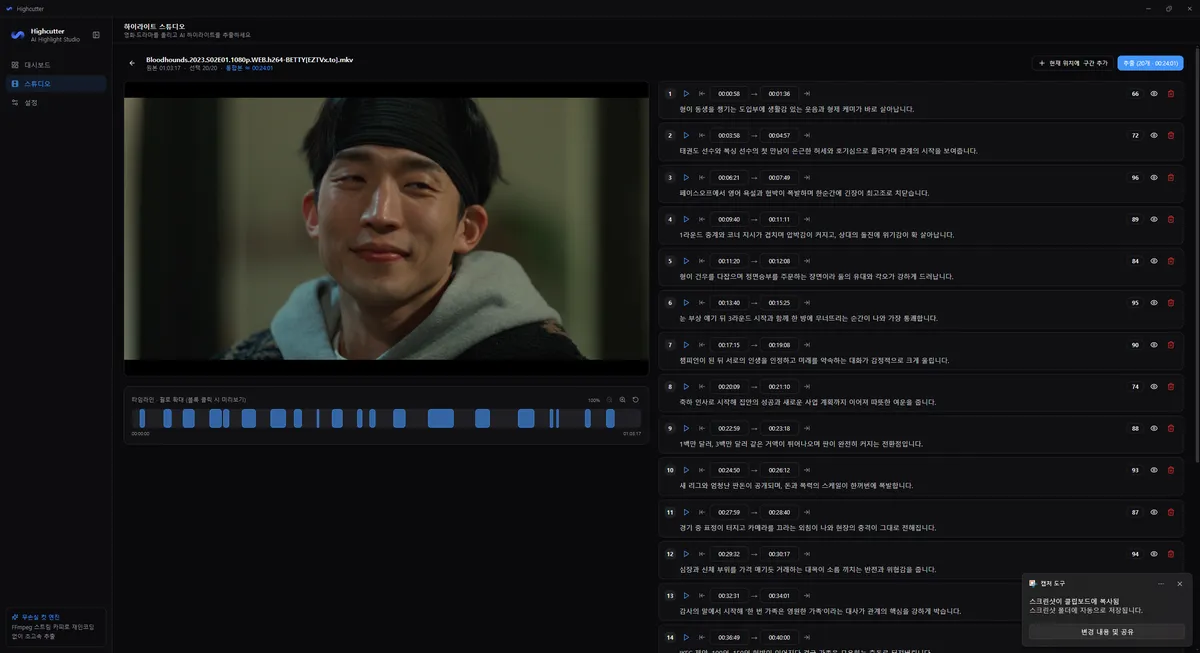Play highlight segment 6 preview
Image resolution: width=1200 pixels, height=653 pixels.
pos(686,303)
